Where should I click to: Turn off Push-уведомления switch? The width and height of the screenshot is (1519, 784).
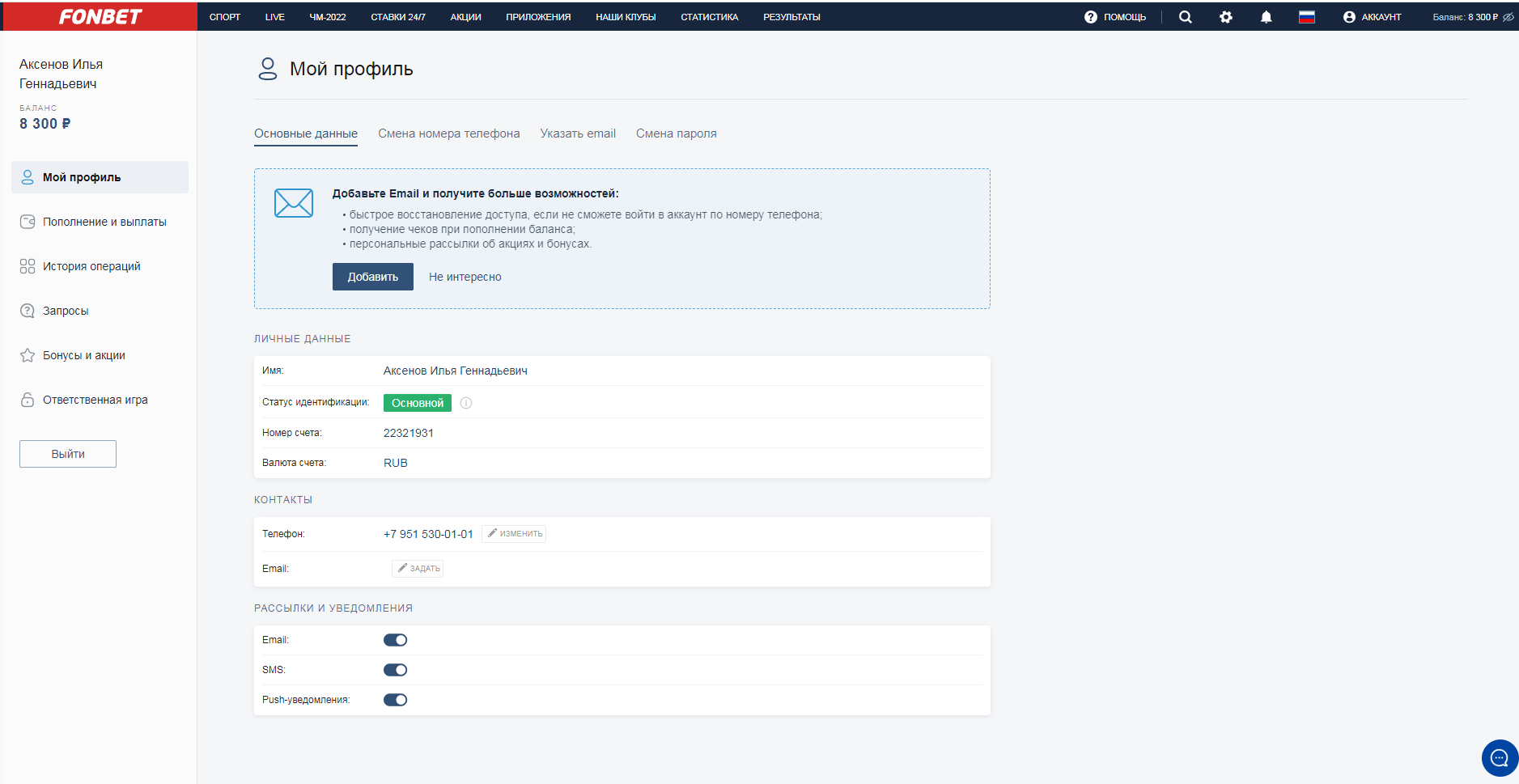[x=395, y=700]
